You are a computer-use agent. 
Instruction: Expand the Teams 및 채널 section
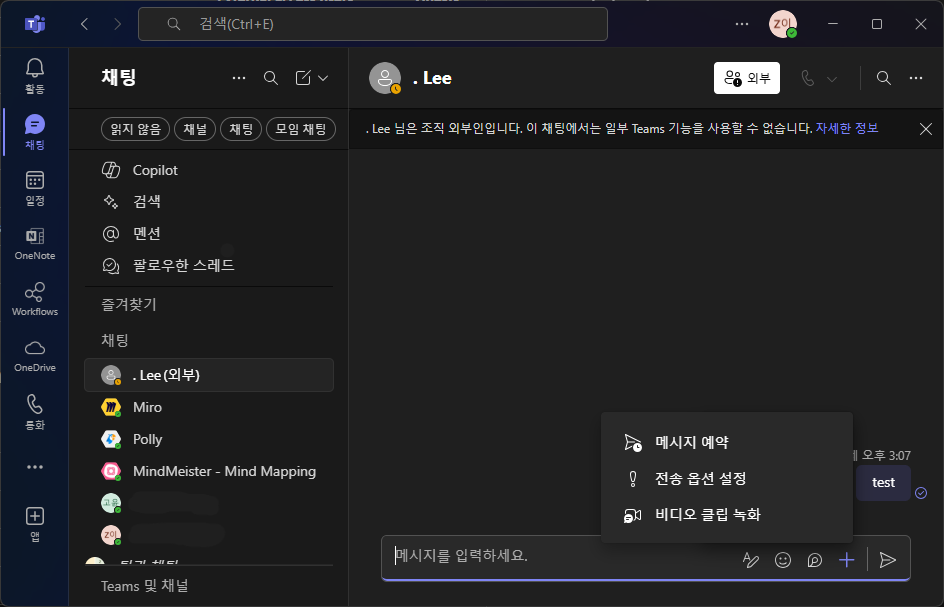[x=144, y=586]
